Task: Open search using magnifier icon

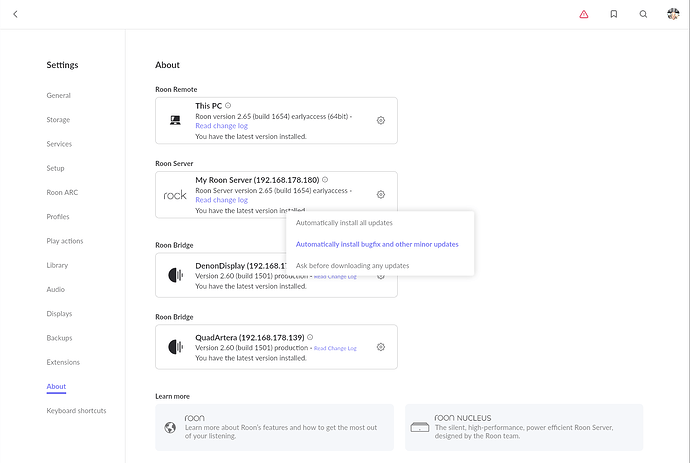Action: coord(643,14)
